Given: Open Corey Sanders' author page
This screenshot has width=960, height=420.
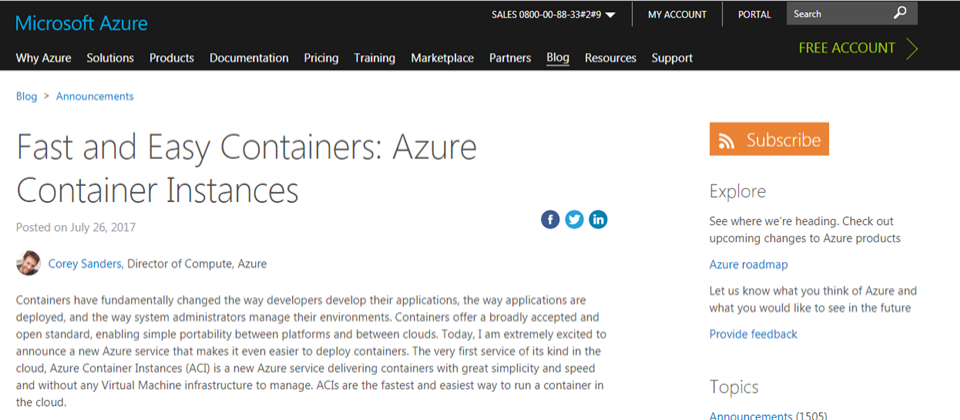Looking at the screenshot, I should pos(86,264).
